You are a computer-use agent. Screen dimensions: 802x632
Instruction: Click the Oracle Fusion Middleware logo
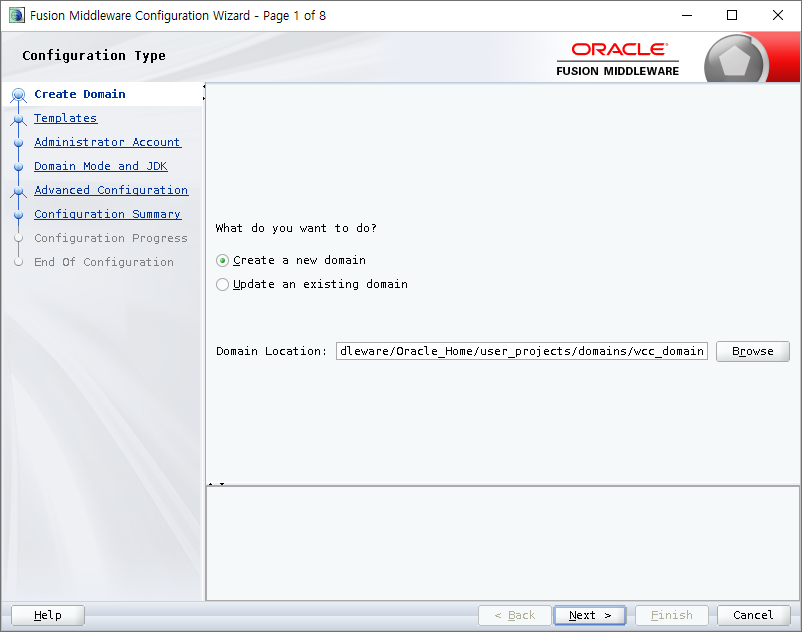[618, 59]
